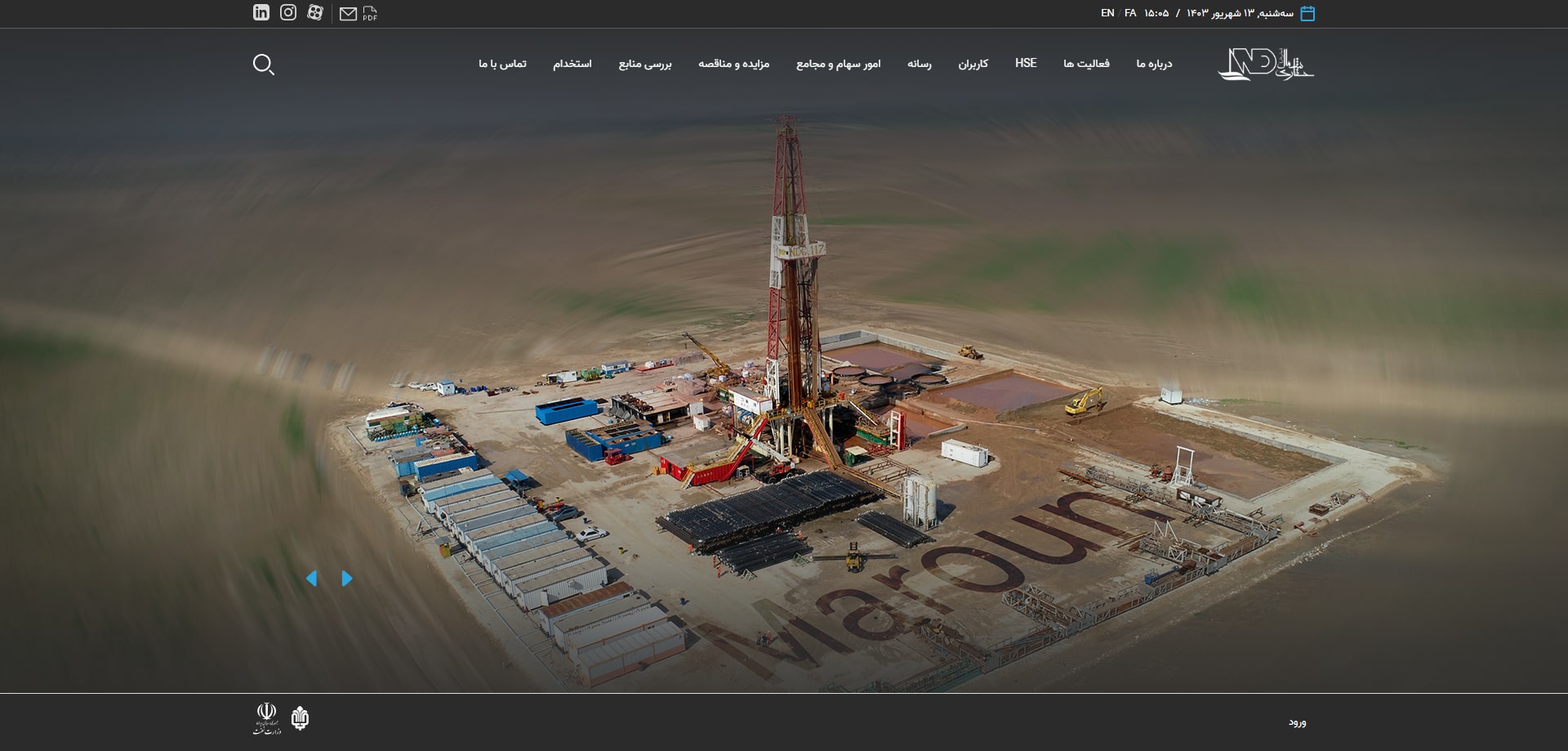Click the ورود login link
The image size is (1568, 751).
point(1297,722)
